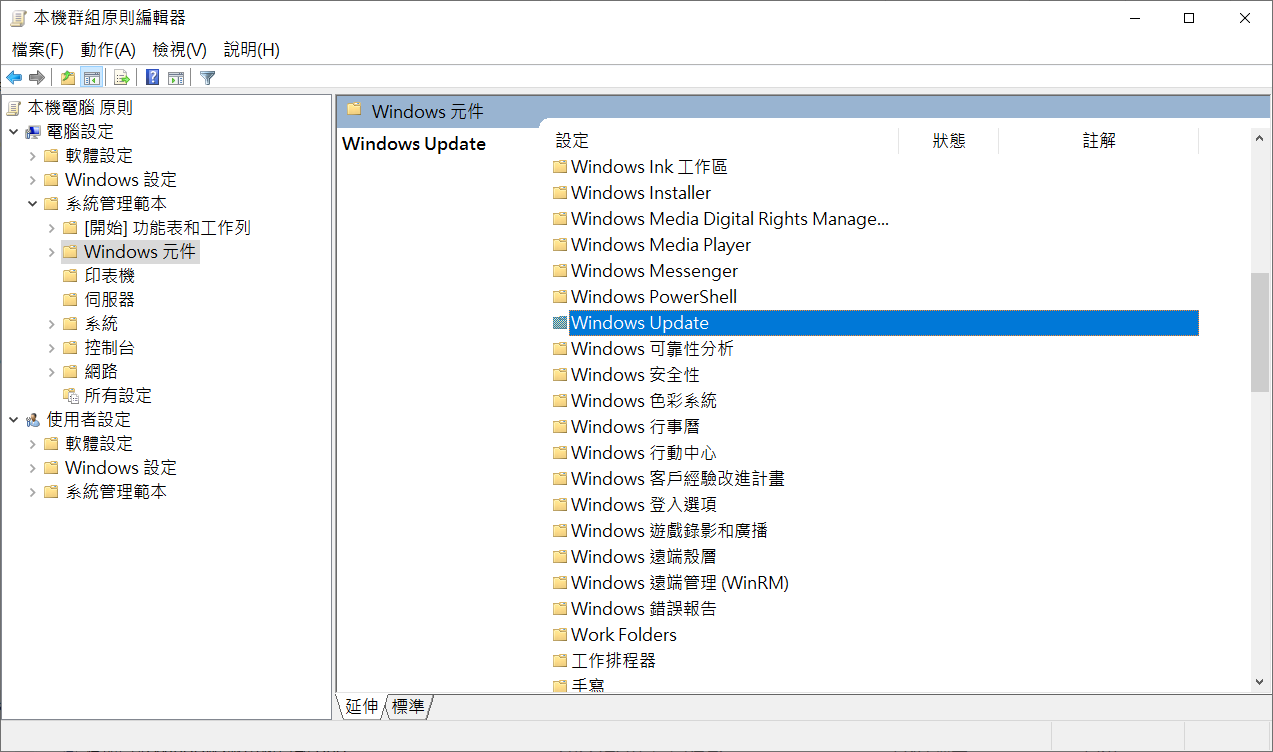This screenshot has height=752, width=1273.
Task: Sort by the 狀態 column header
Action: [948, 141]
